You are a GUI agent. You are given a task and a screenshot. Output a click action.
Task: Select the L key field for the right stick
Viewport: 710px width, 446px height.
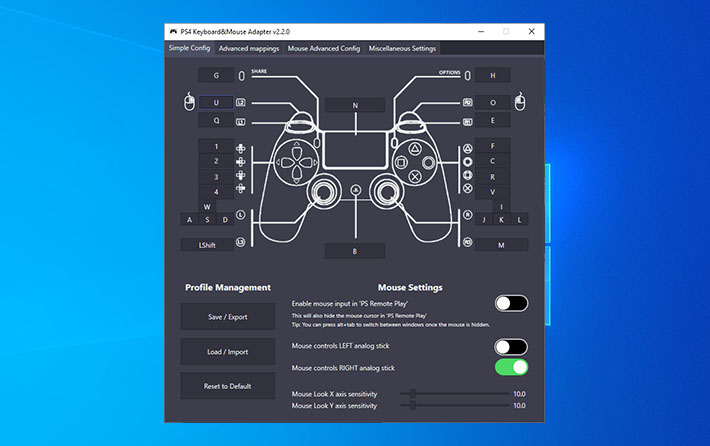519,220
